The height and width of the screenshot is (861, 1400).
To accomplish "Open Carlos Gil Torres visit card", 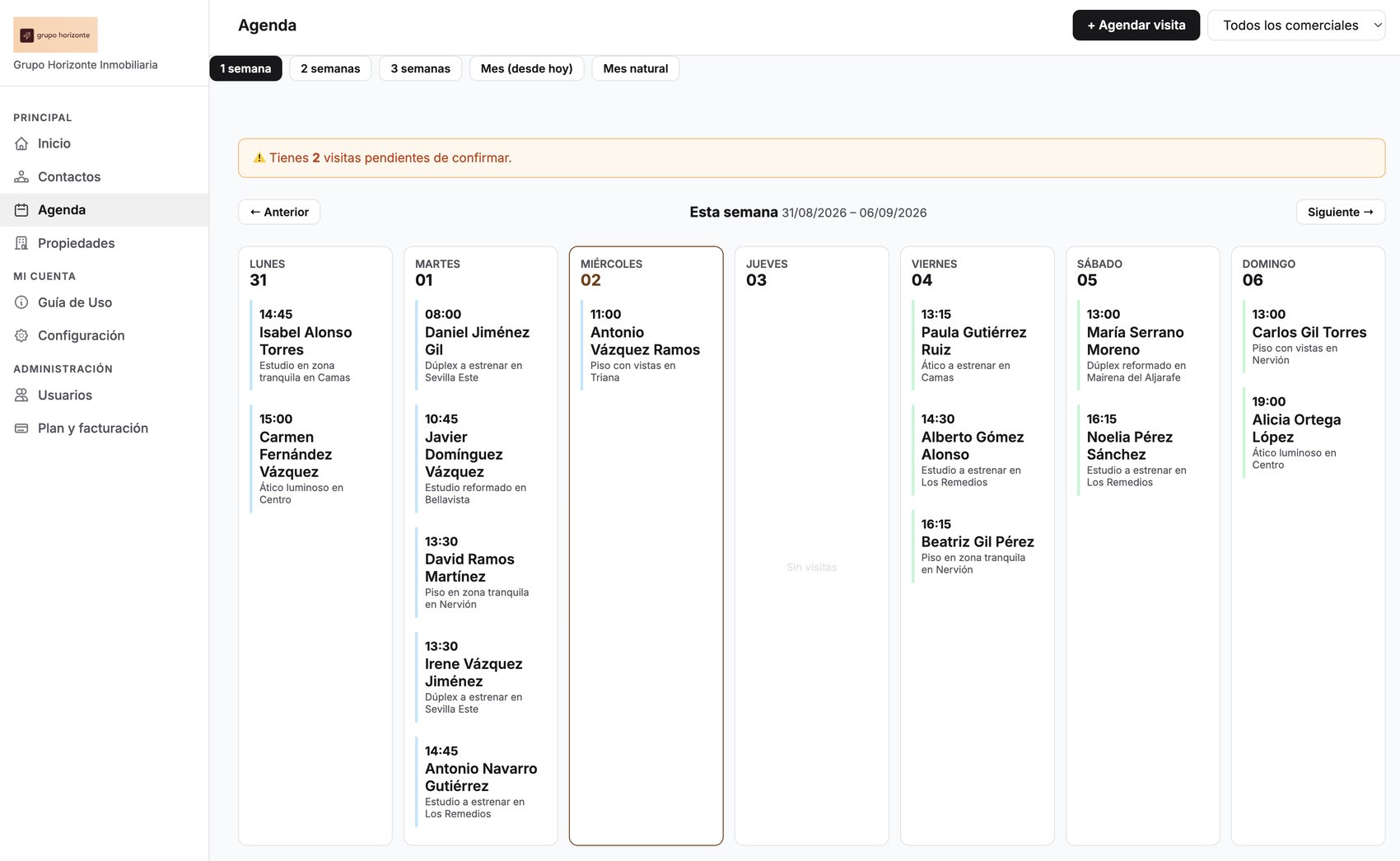I will [1309, 336].
